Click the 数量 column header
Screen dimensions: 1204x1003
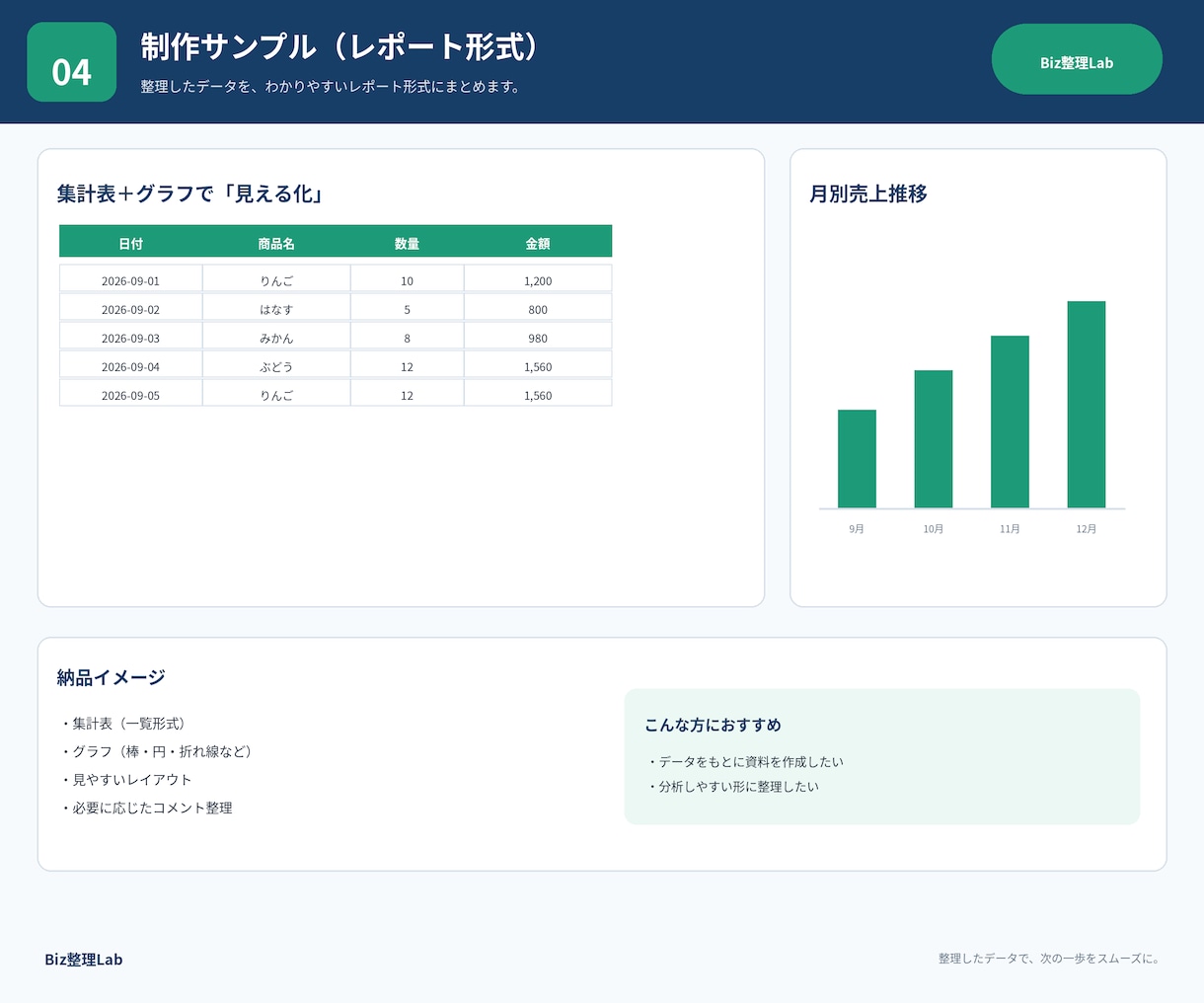[407, 243]
